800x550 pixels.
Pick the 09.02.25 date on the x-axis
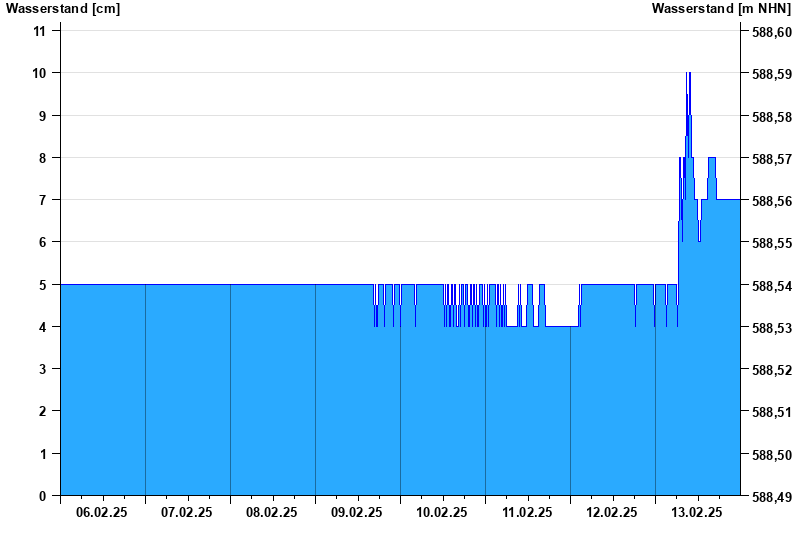[357, 512]
